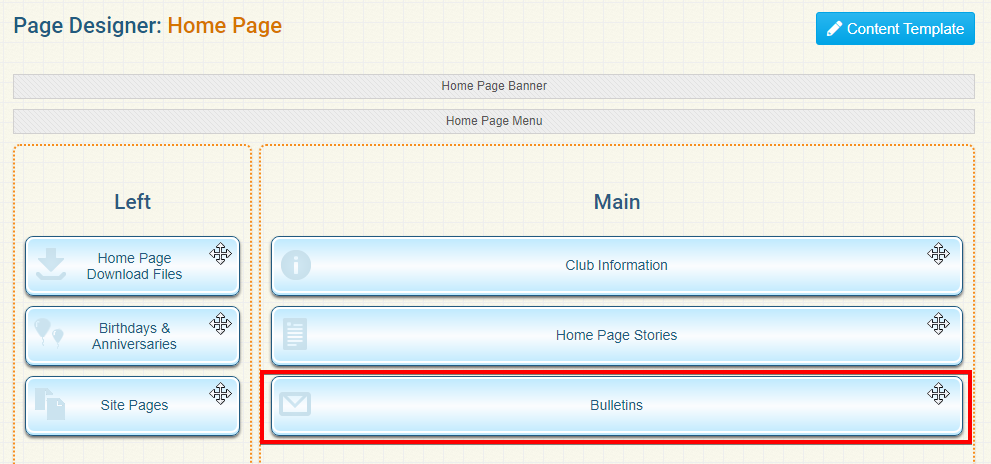Grab move handle on Home Page Download Files
The height and width of the screenshot is (464, 991).
(220, 253)
